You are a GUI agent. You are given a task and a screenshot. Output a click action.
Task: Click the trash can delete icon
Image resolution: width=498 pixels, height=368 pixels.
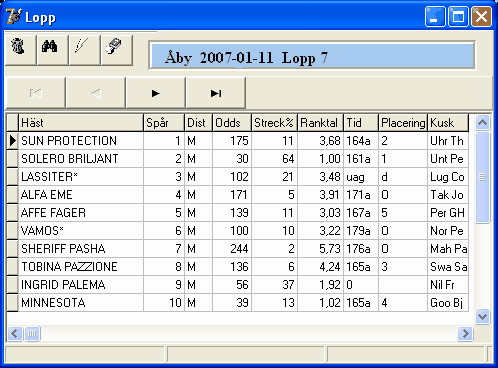click(x=20, y=49)
